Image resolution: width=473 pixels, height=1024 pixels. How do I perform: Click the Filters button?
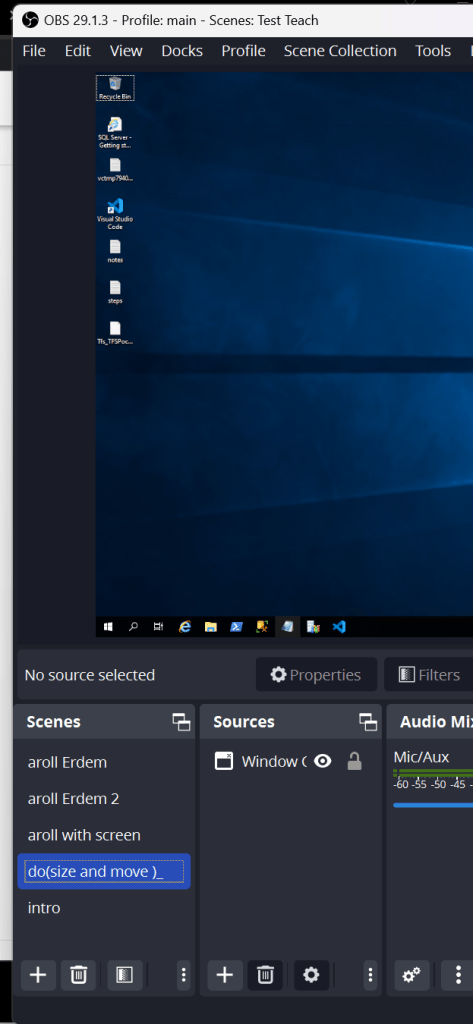pos(429,675)
